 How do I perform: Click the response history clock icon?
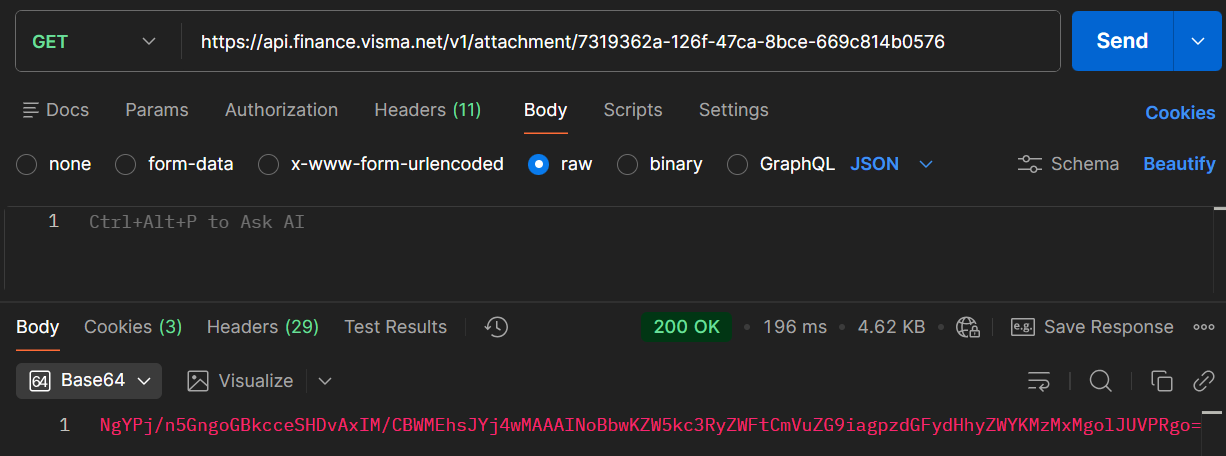coord(496,327)
